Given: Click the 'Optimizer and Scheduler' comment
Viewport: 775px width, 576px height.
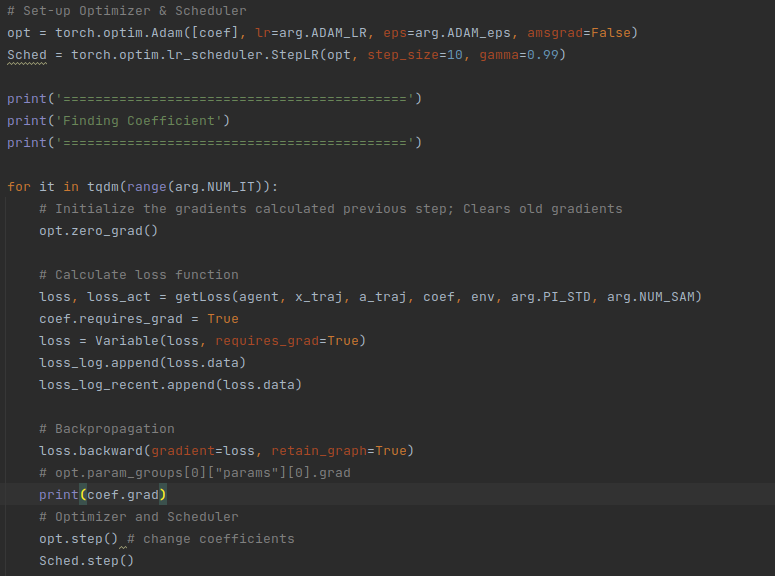Looking at the screenshot, I should 139,517.
